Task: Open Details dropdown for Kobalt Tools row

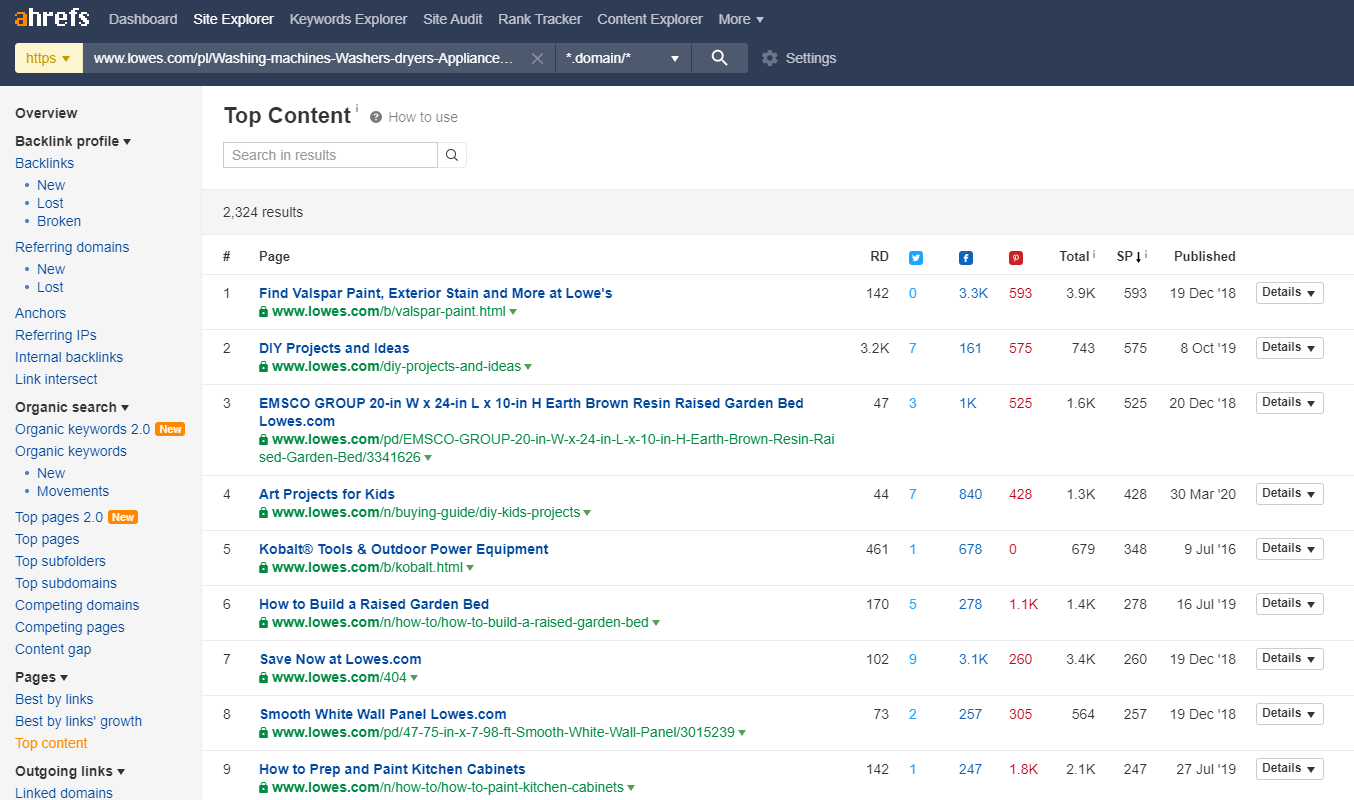Action: (1289, 549)
